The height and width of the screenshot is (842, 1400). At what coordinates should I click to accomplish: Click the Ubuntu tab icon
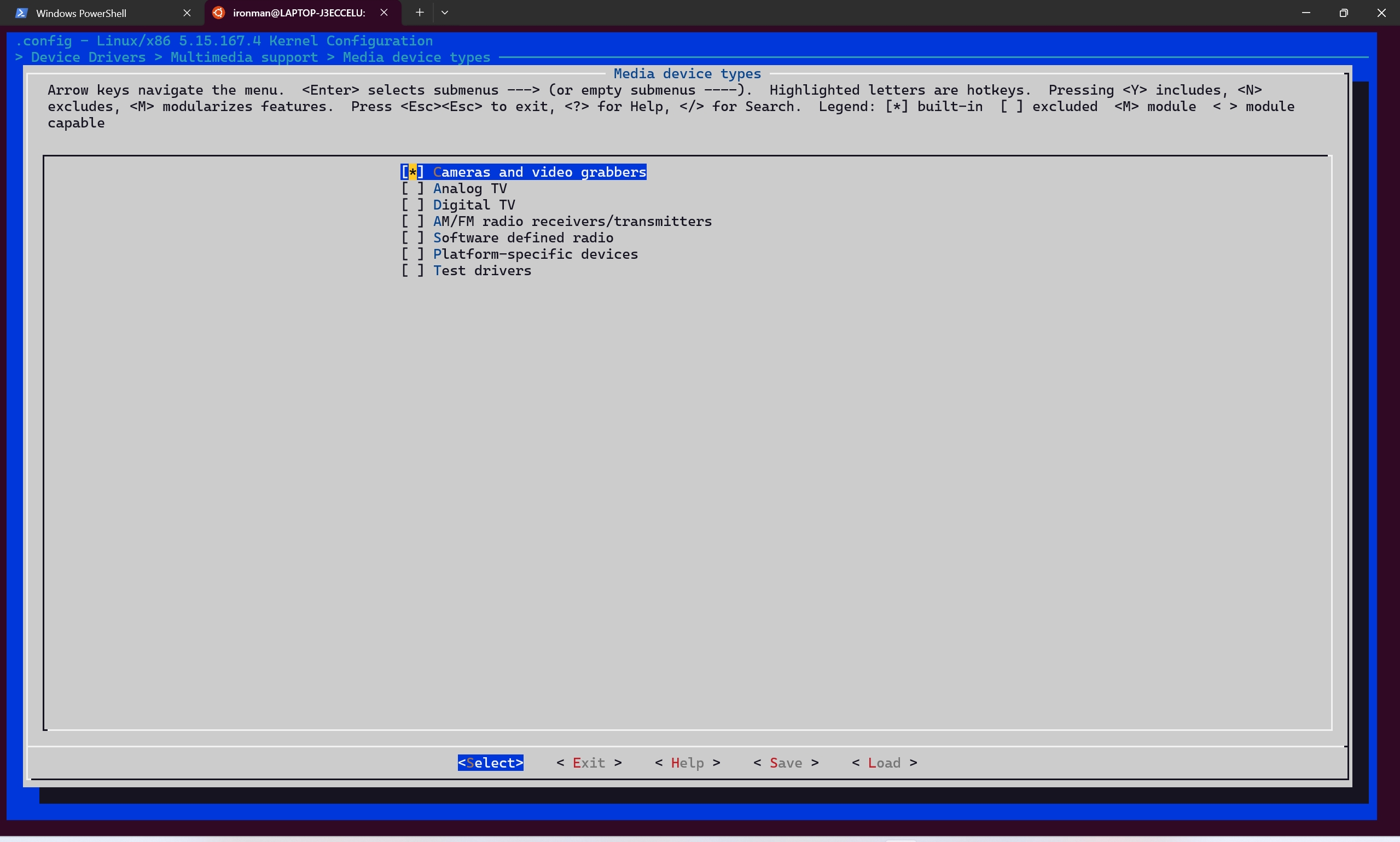[x=218, y=13]
